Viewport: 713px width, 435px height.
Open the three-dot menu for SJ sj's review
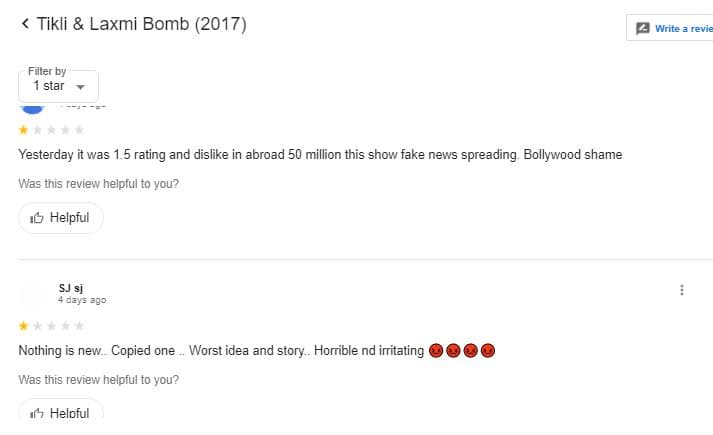pos(682,290)
